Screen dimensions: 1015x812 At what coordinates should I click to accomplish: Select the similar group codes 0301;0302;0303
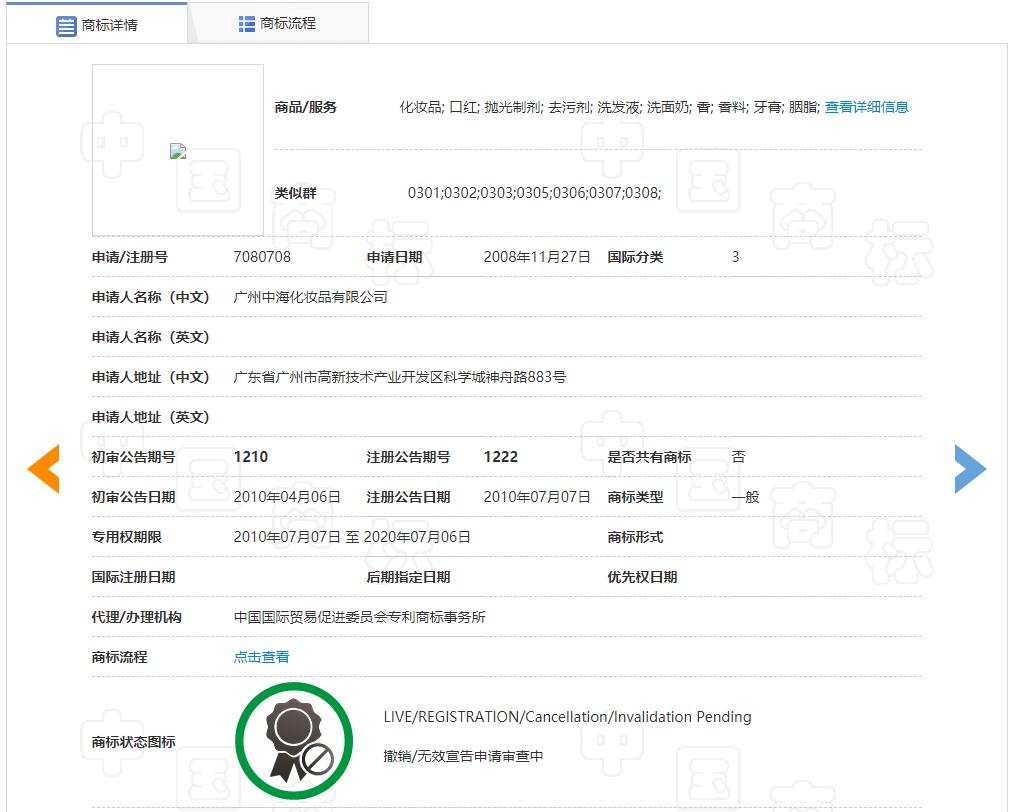click(534, 193)
